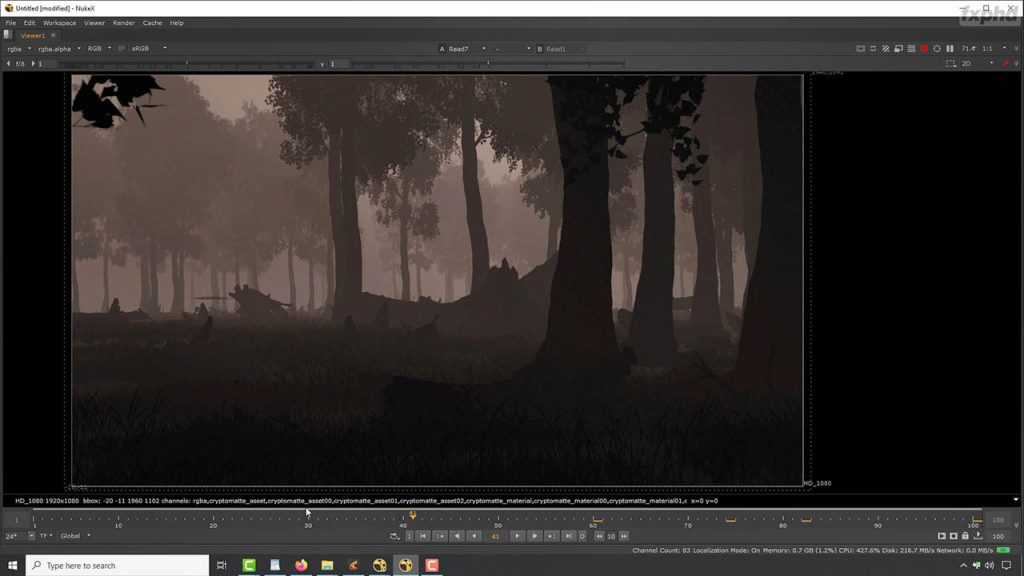Click the flipbook export icon next to lock
1024x576 pixels.
click(978, 536)
